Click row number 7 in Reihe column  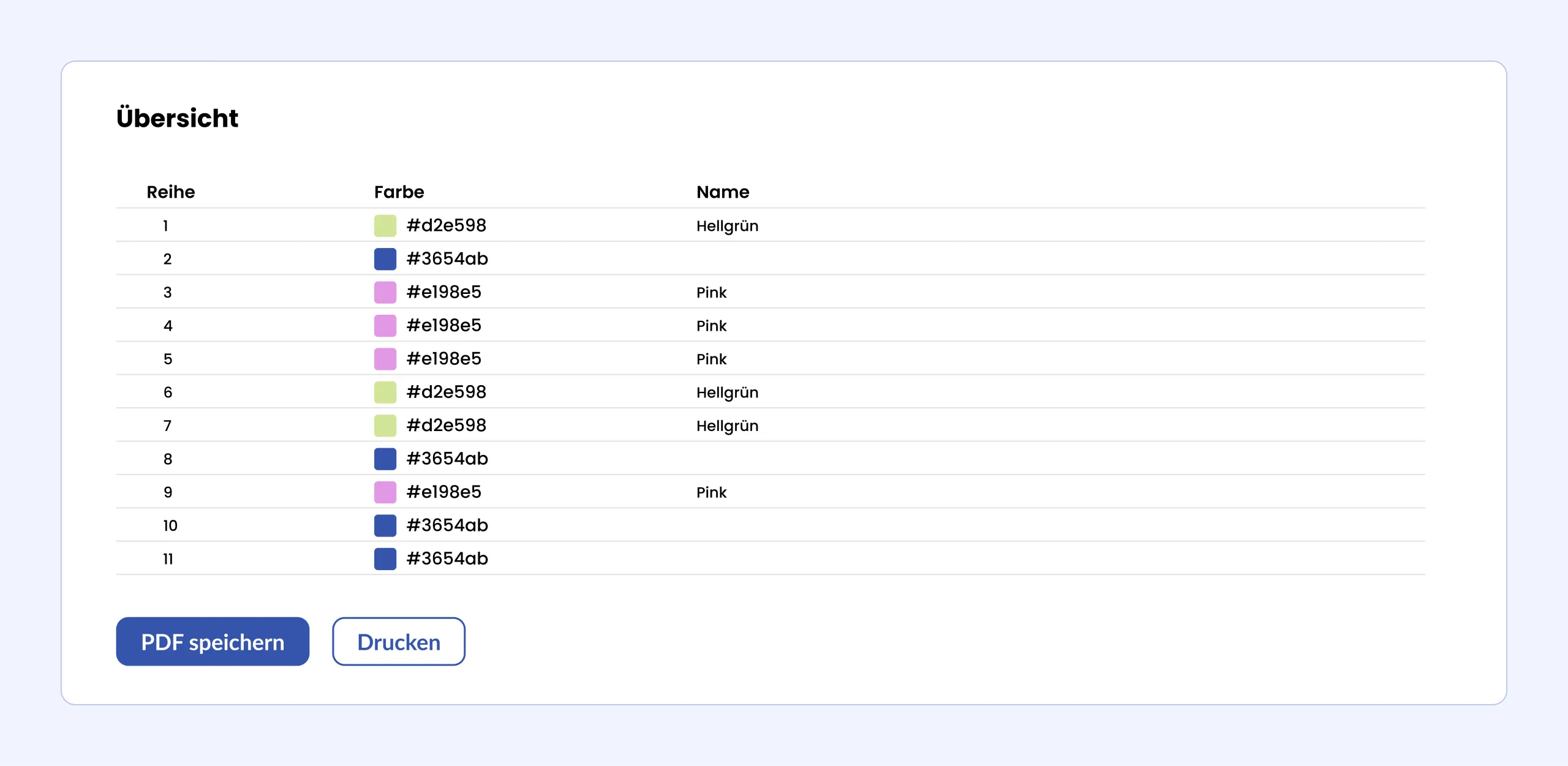coord(167,426)
